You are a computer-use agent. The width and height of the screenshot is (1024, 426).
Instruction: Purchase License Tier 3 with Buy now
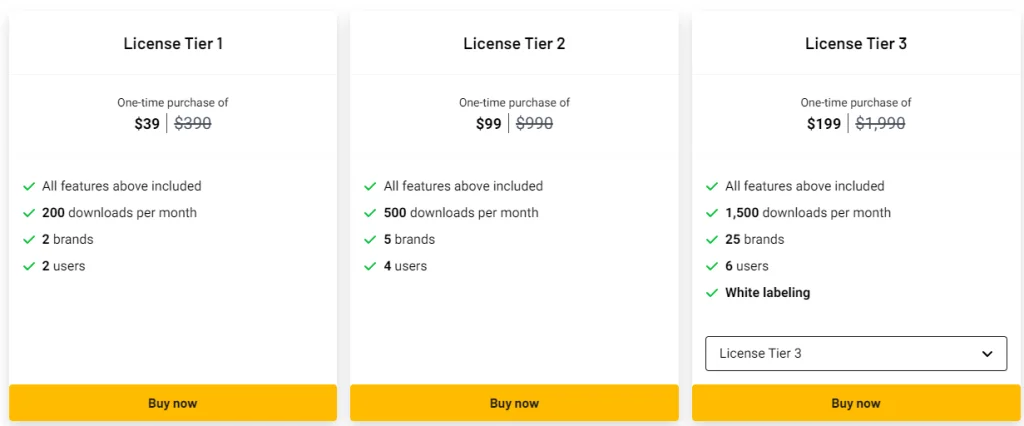(x=855, y=403)
